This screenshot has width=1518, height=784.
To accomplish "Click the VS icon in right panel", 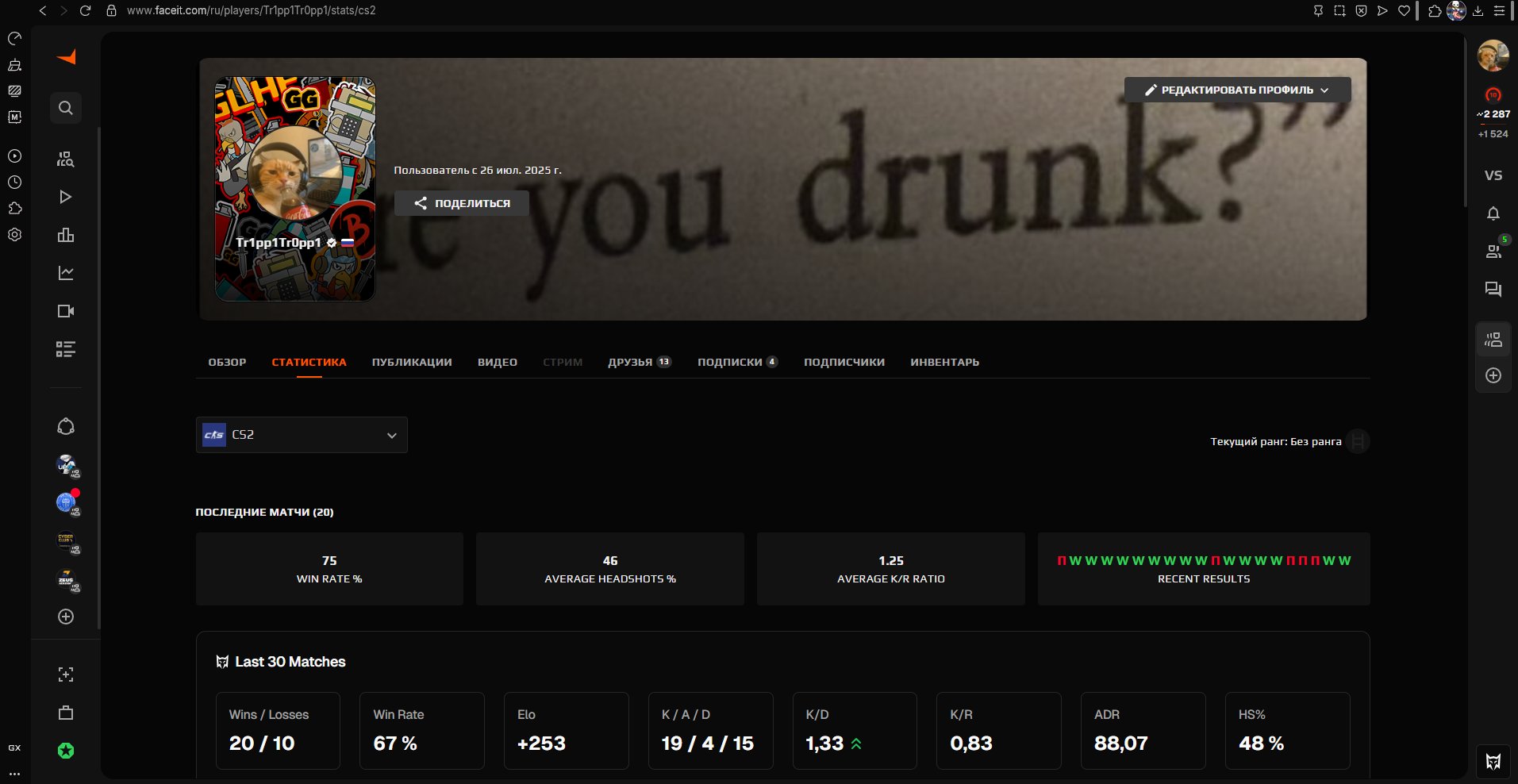I will coord(1493,175).
